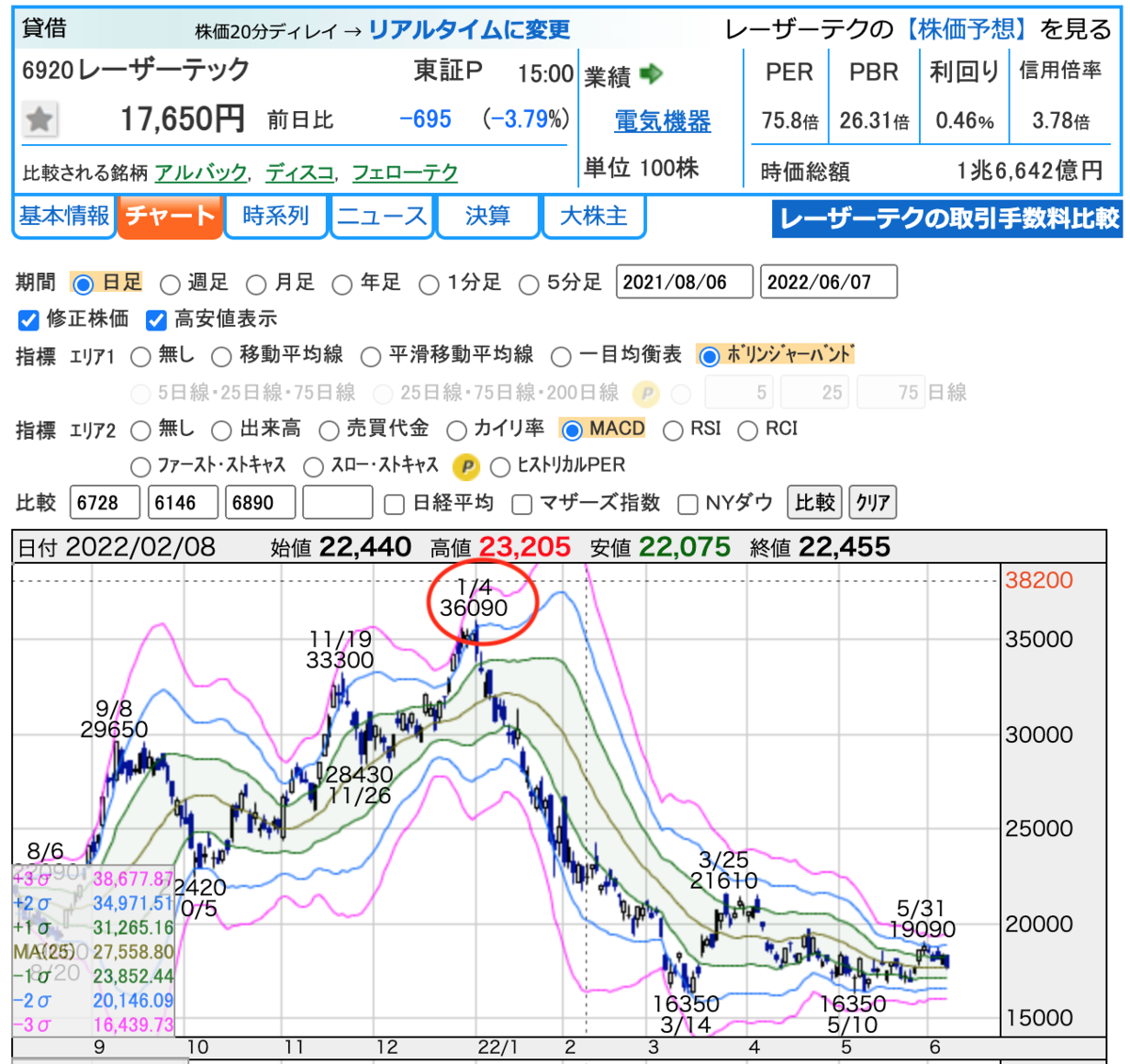
Task: Open the フェローテク comparison link
Action: (405, 173)
